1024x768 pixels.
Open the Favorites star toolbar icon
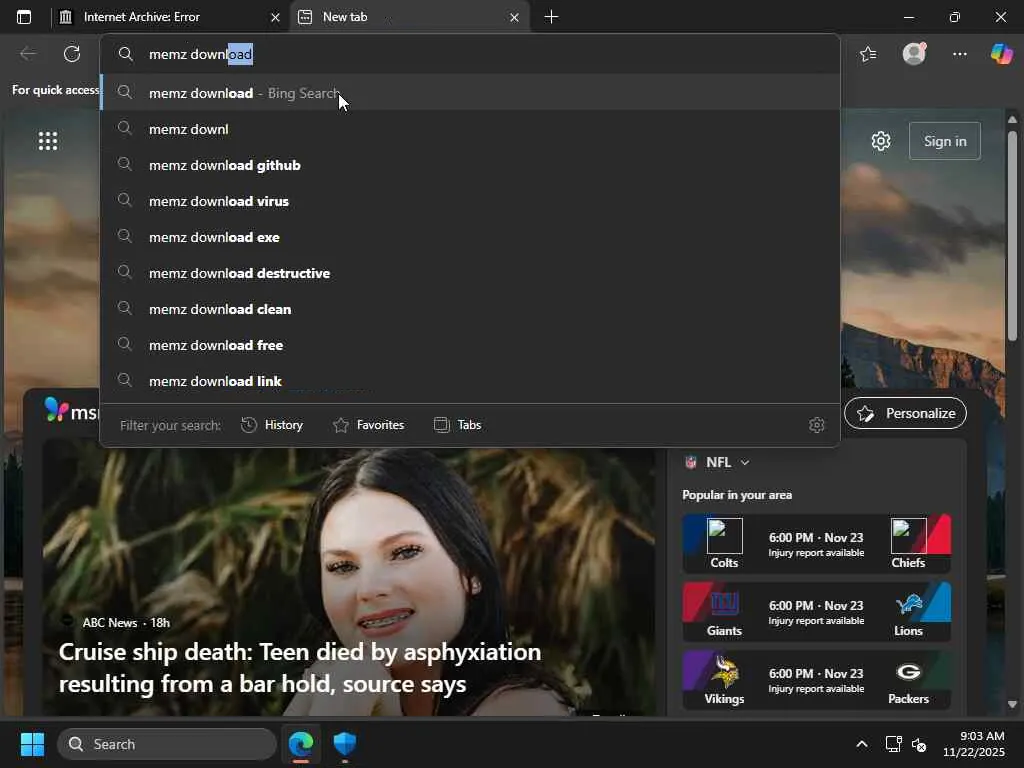click(868, 54)
